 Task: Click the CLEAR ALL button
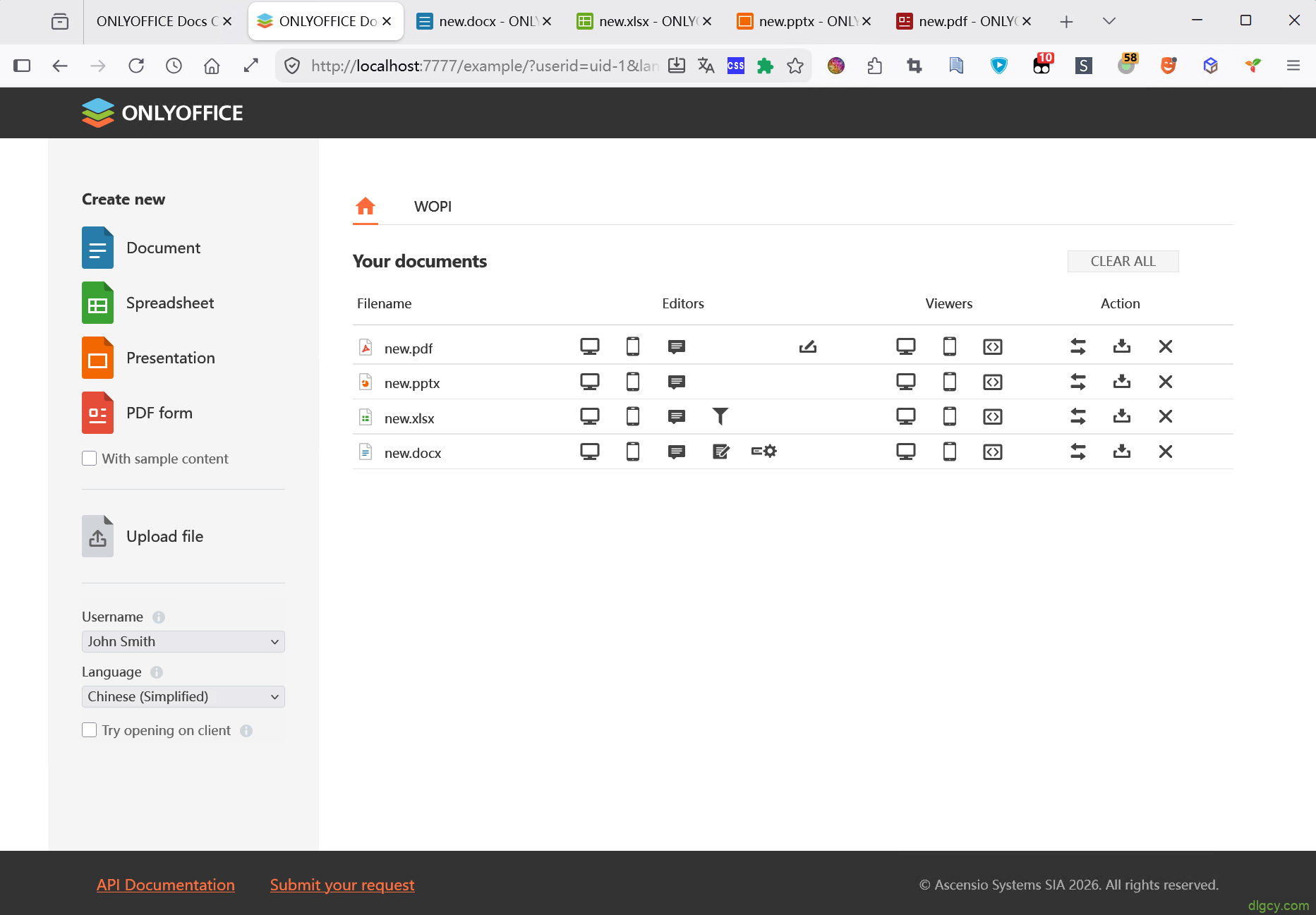pos(1123,261)
